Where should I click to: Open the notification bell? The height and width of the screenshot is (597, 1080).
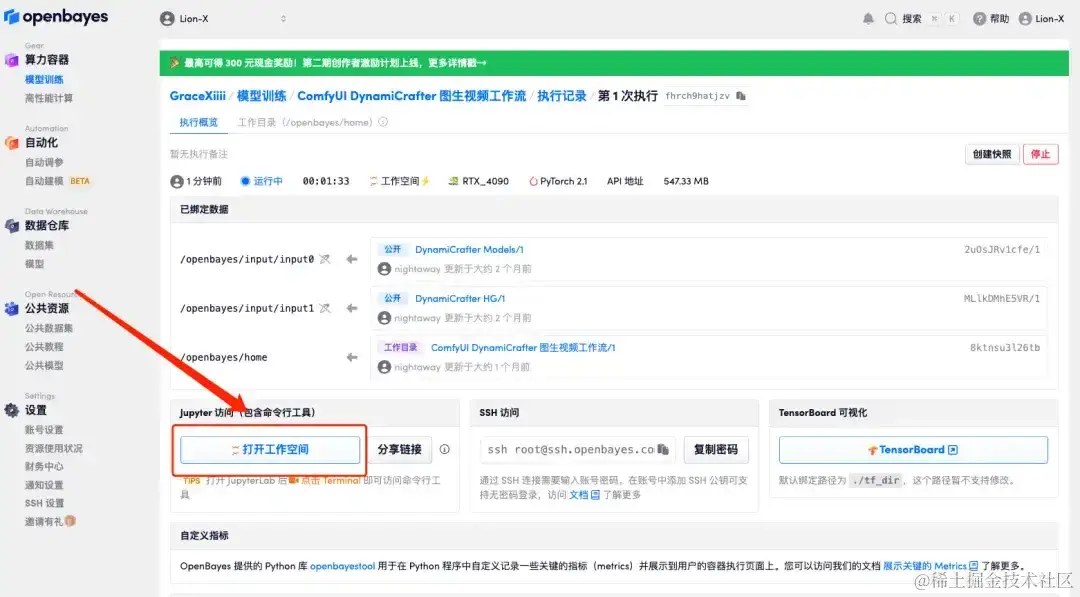868,19
